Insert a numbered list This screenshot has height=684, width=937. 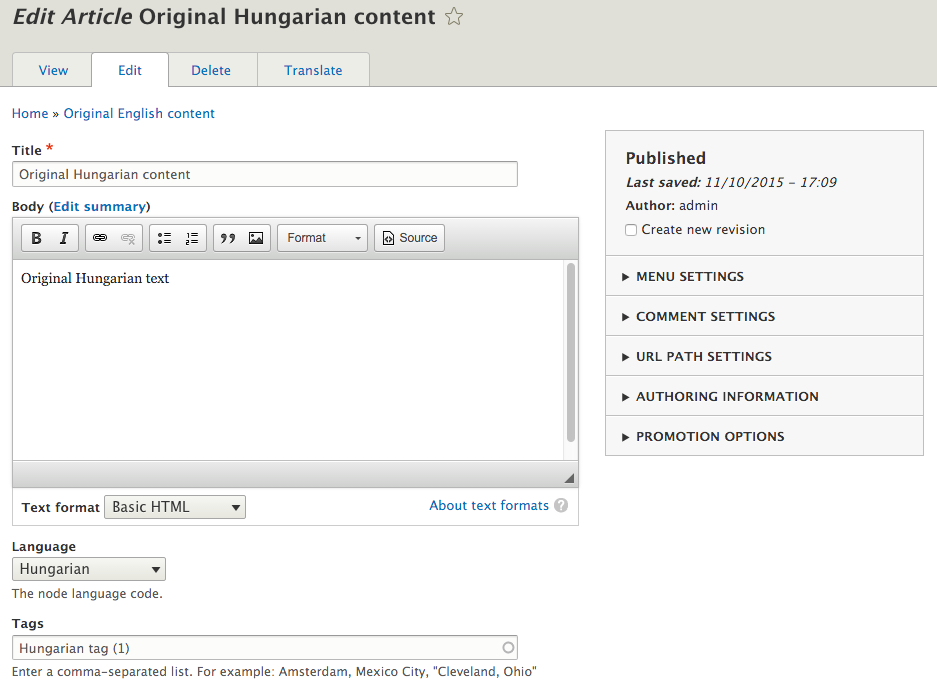(x=192, y=238)
